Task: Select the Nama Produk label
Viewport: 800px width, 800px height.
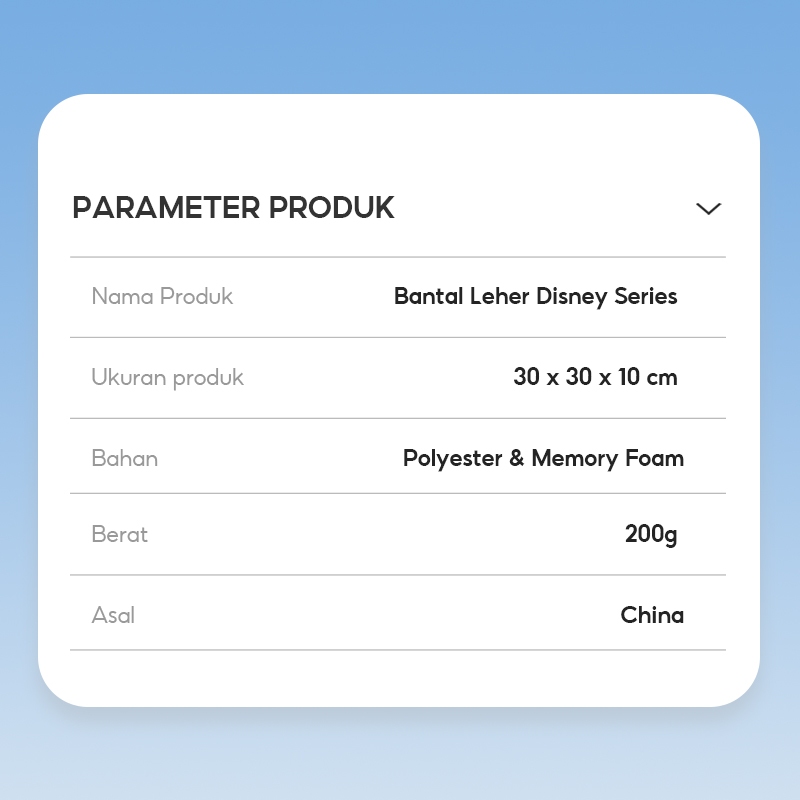Action: (x=162, y=296)
